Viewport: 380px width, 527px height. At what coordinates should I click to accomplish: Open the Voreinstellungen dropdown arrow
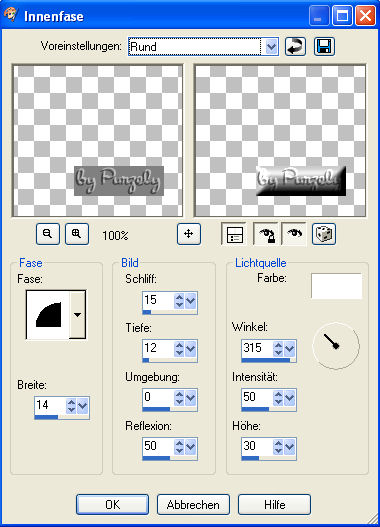click(x=271, y=46)
